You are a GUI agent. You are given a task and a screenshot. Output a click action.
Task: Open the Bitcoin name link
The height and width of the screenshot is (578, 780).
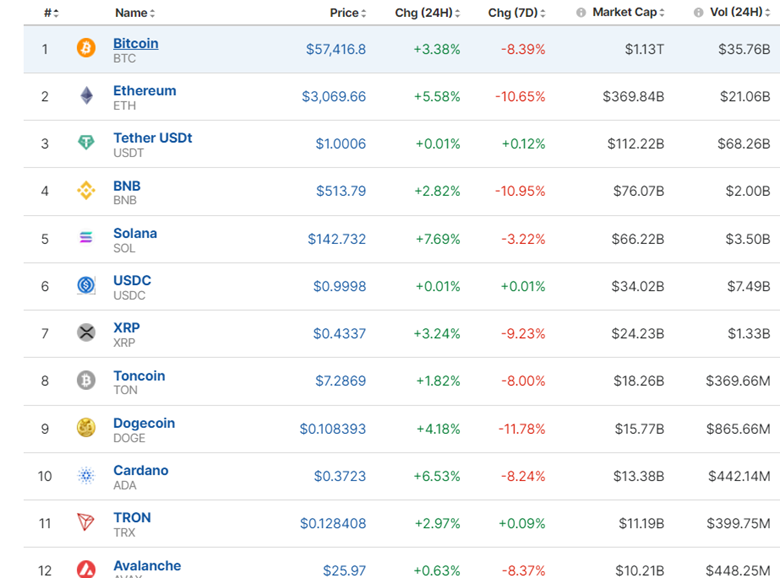(x=135, y=43)
